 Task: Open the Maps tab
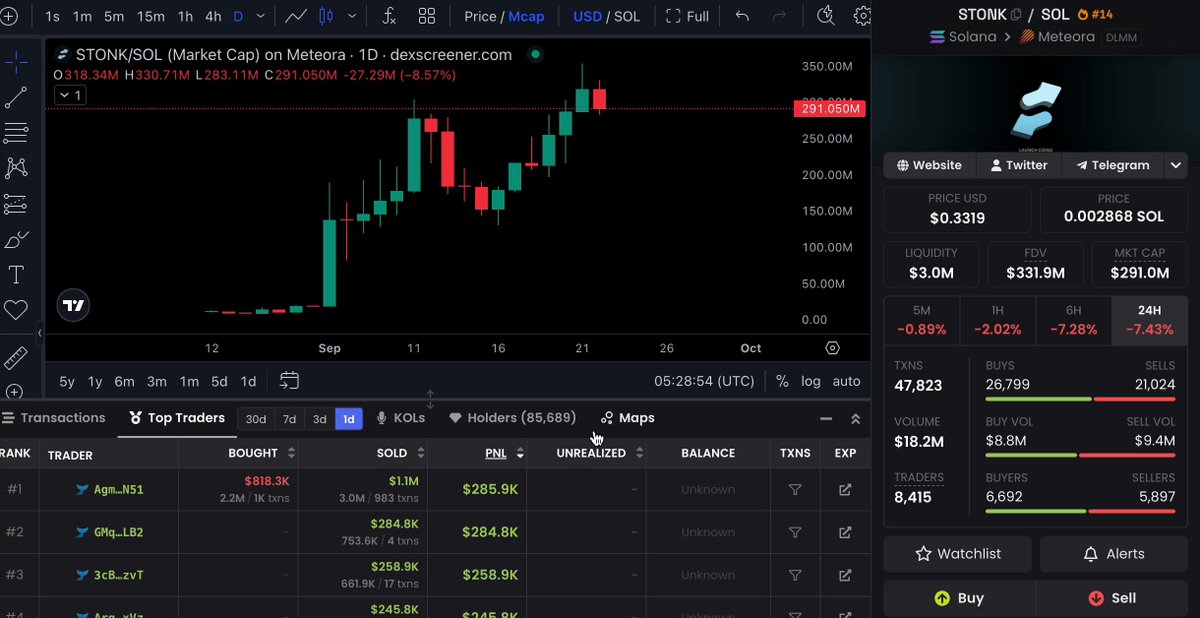click(x=627, y=418)
